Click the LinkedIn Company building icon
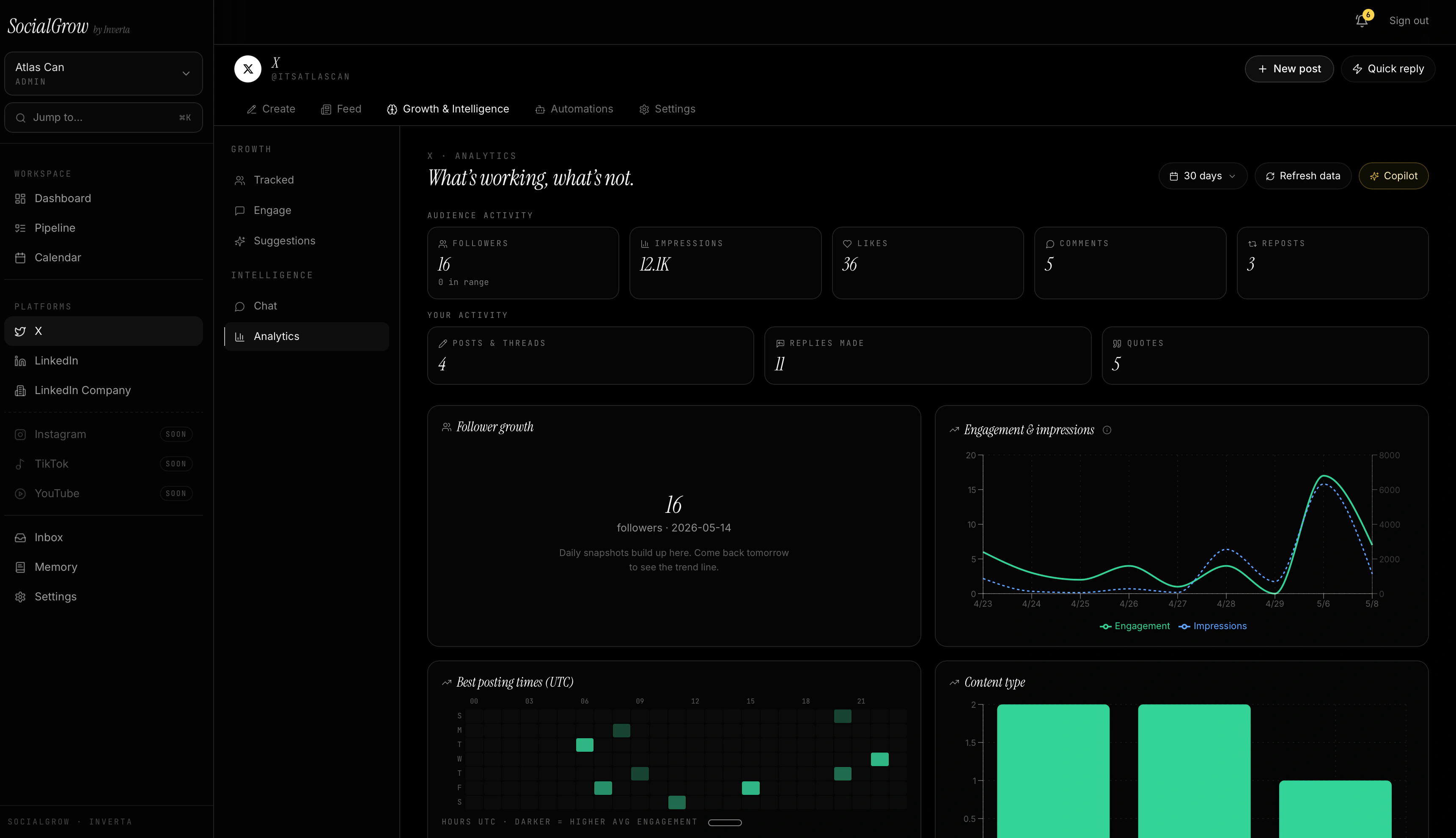Image resolution: width=1456 pixels, height=838 pixels. 20,391
